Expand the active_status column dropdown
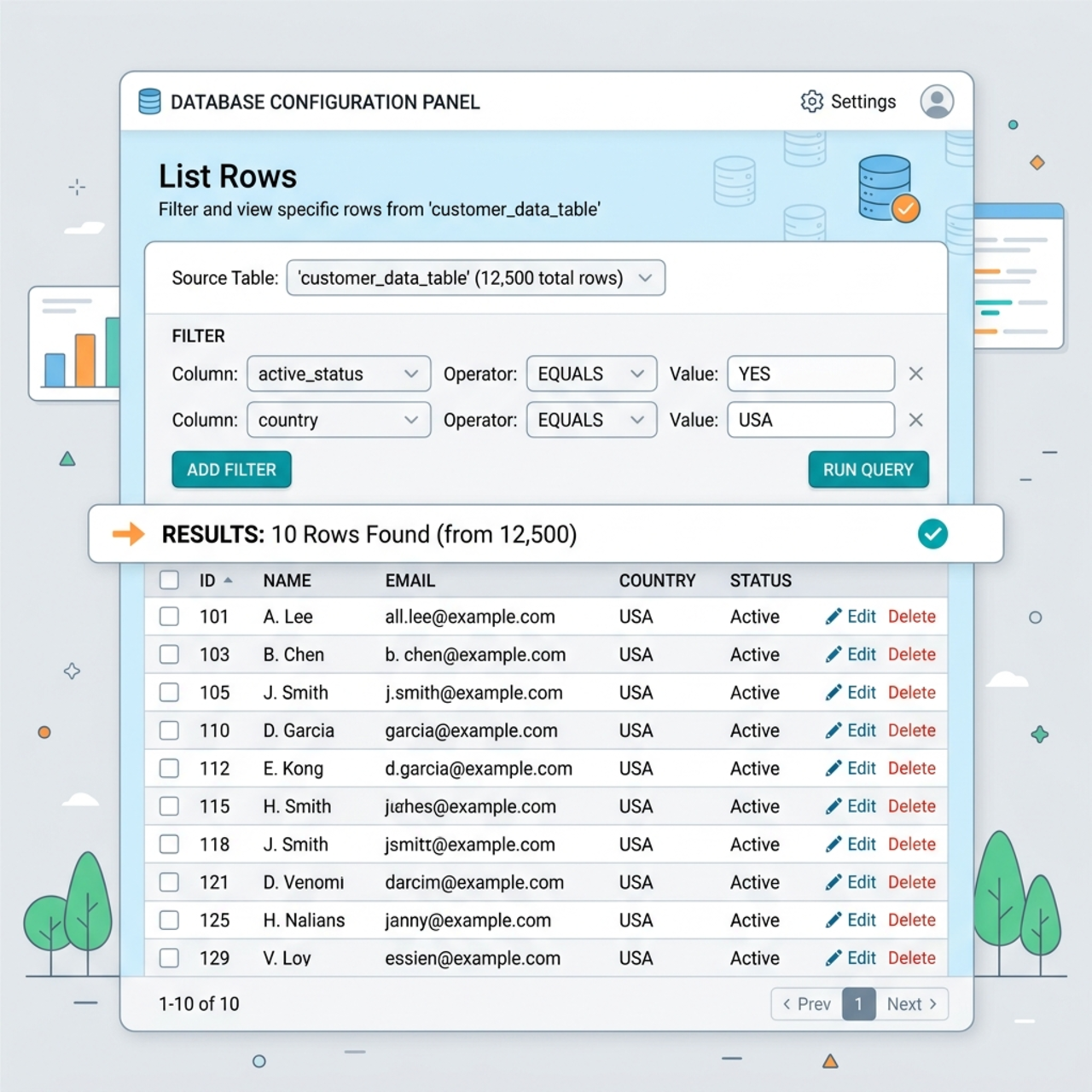The height and width of the screenshot is (1092, 1092). (x=339, y=374)
